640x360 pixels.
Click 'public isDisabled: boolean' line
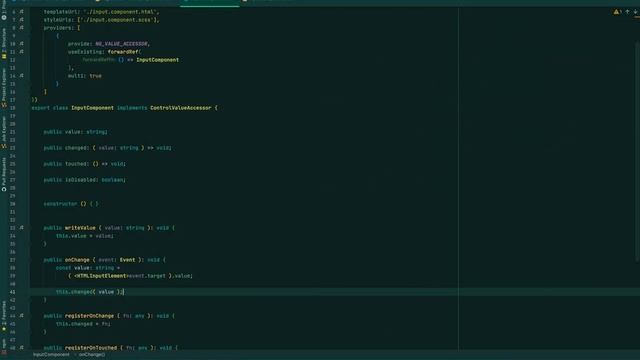pyautogui.click(x=85, y=180)
